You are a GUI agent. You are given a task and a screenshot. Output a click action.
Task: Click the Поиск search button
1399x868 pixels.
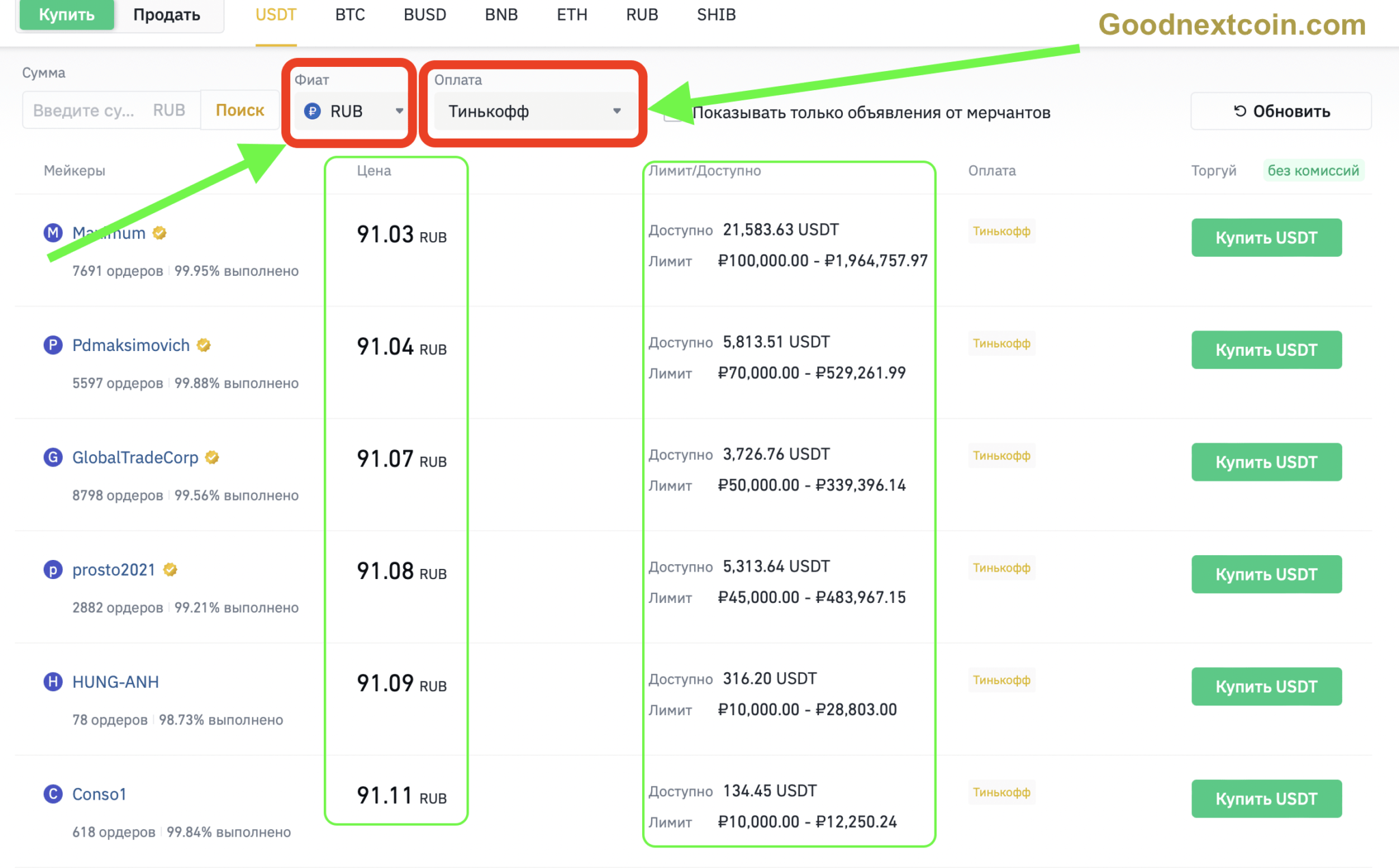pyautogui.click(x=240, y=110)
